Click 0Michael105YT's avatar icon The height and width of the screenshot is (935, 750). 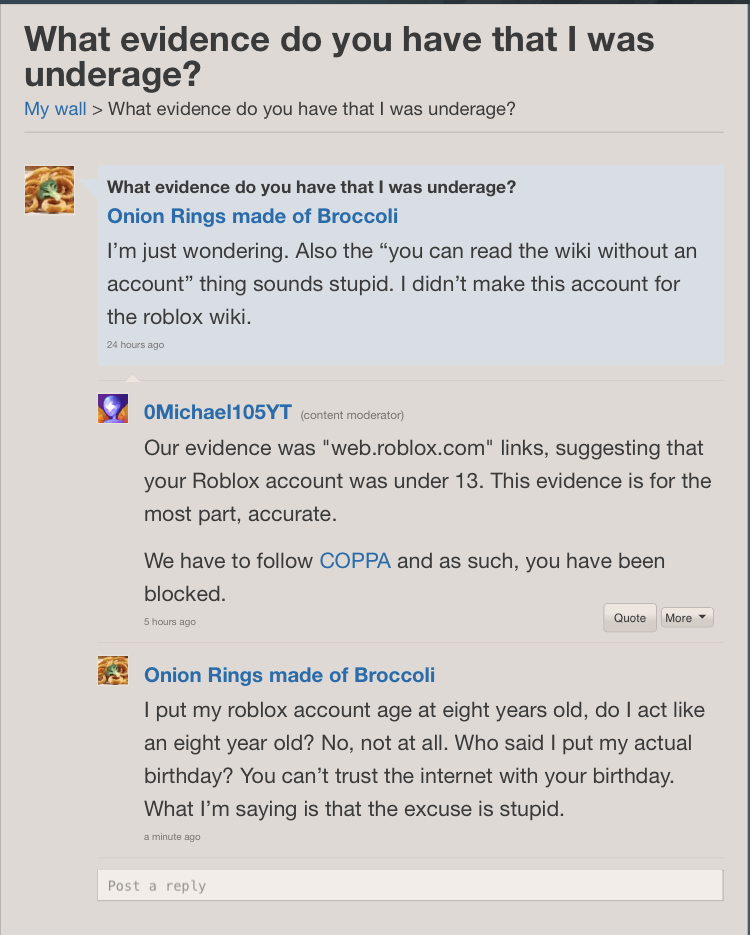coord(113,408)
